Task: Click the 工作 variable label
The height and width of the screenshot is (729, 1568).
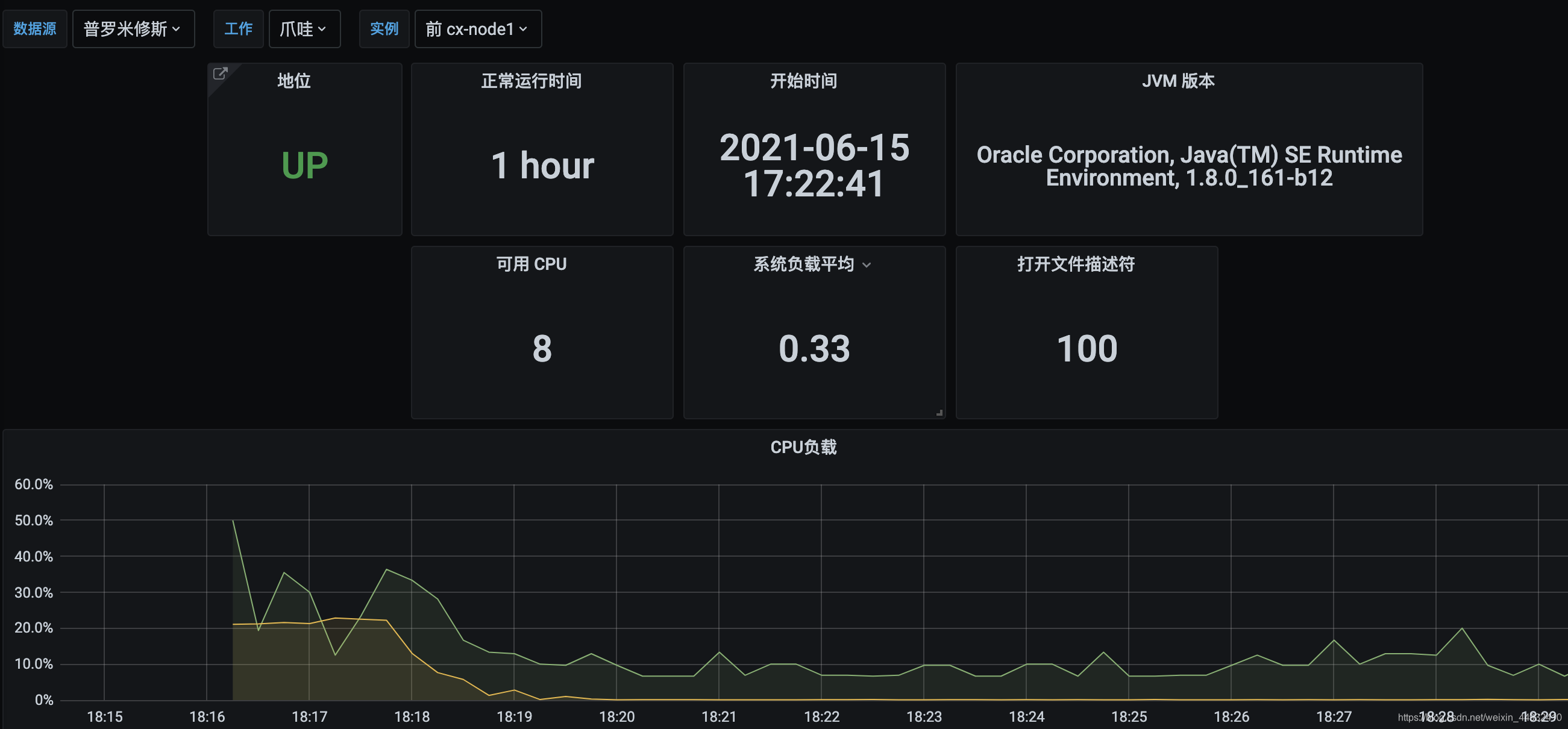Action: [238, 28]
